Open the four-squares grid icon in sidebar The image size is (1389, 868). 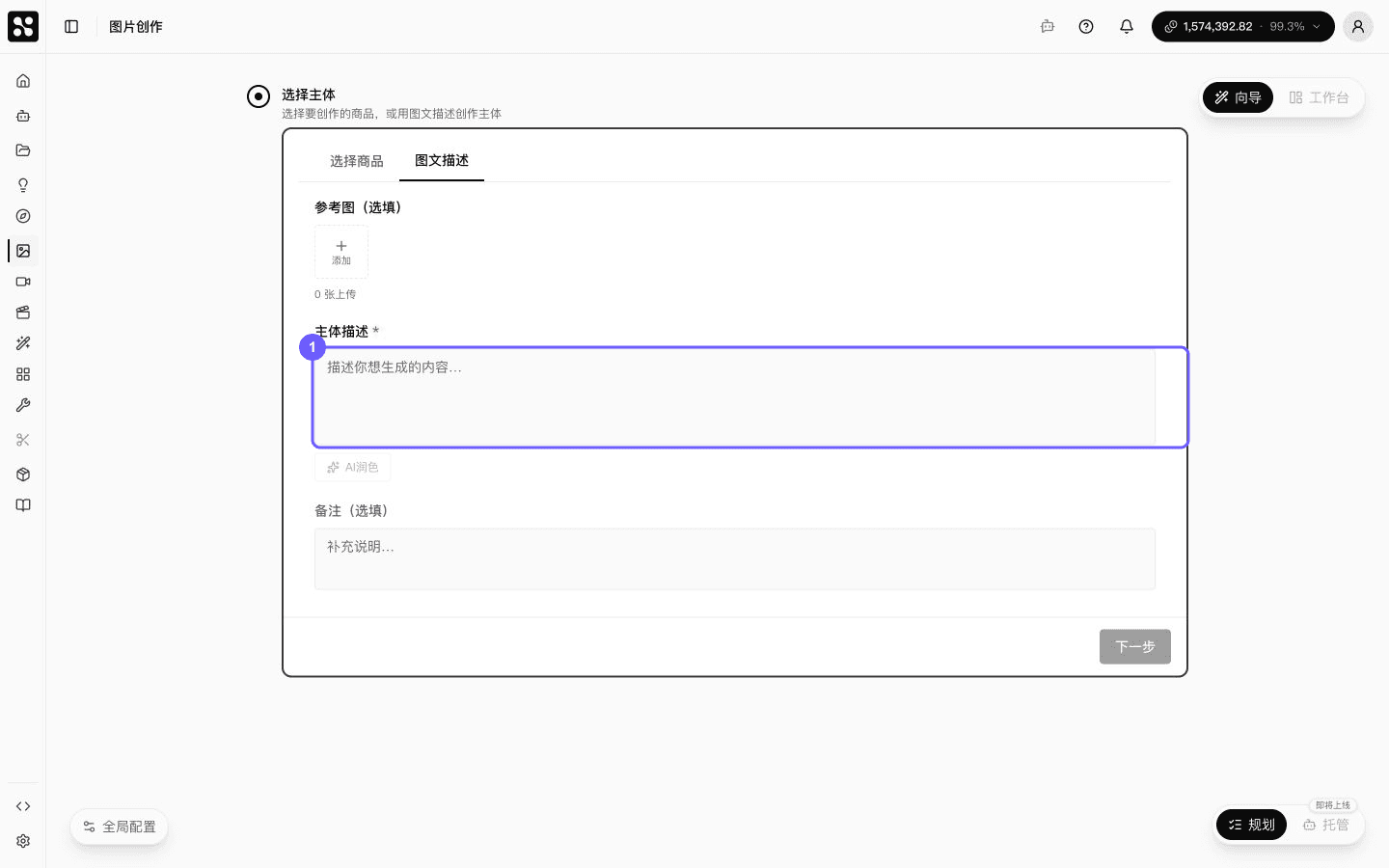point(23,374)
